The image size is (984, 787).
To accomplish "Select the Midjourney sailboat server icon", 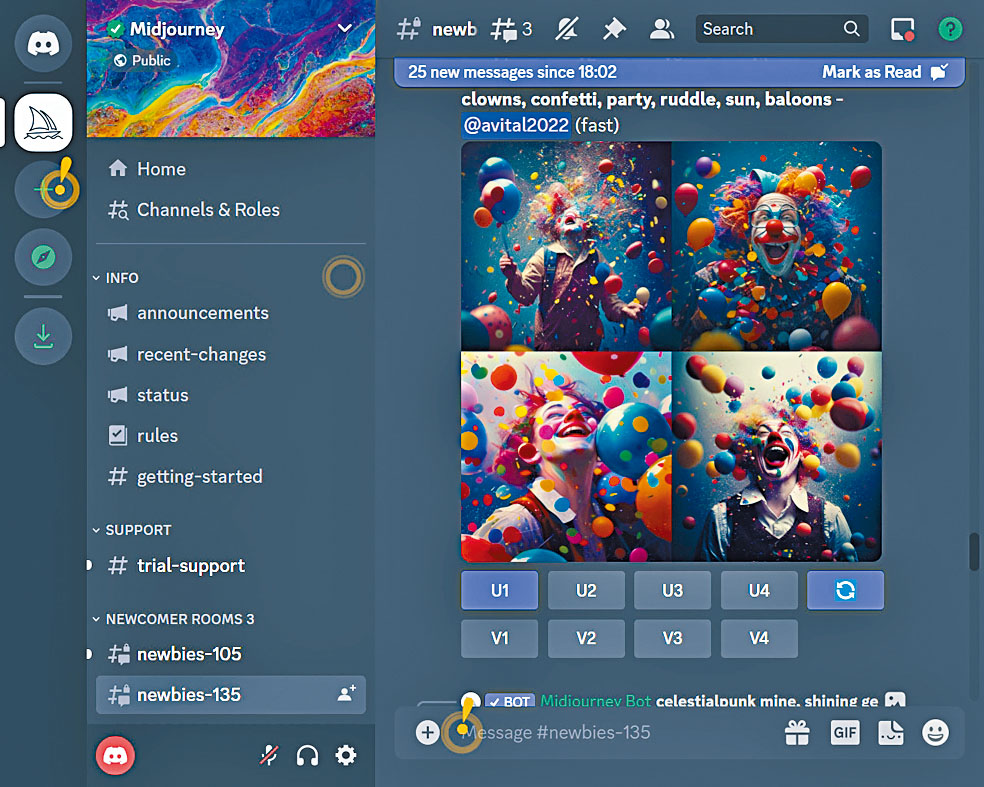I will click(x=43, y=122).
